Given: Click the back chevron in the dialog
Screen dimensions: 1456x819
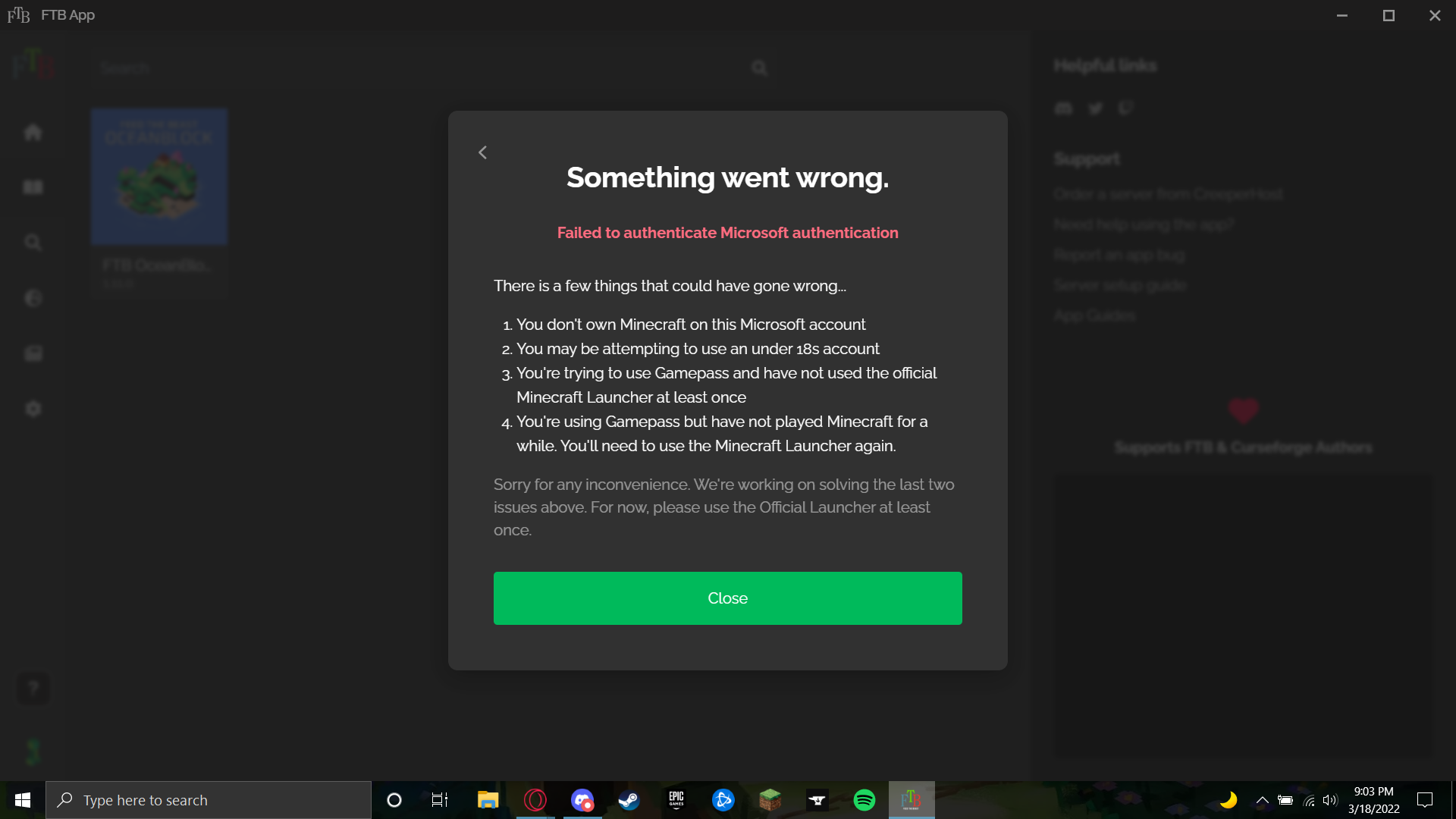Looking at the screenshot, I should [x=482, y=152].
